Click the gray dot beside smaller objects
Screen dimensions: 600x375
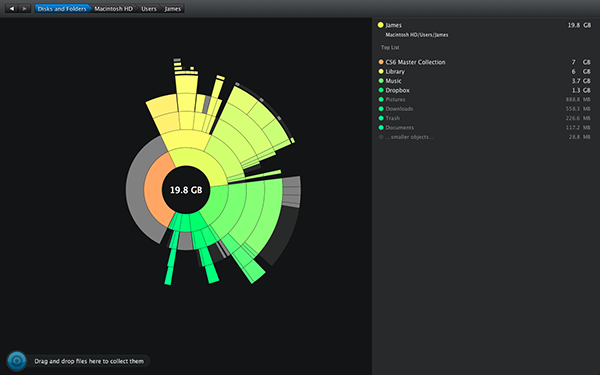click(381, 137)
